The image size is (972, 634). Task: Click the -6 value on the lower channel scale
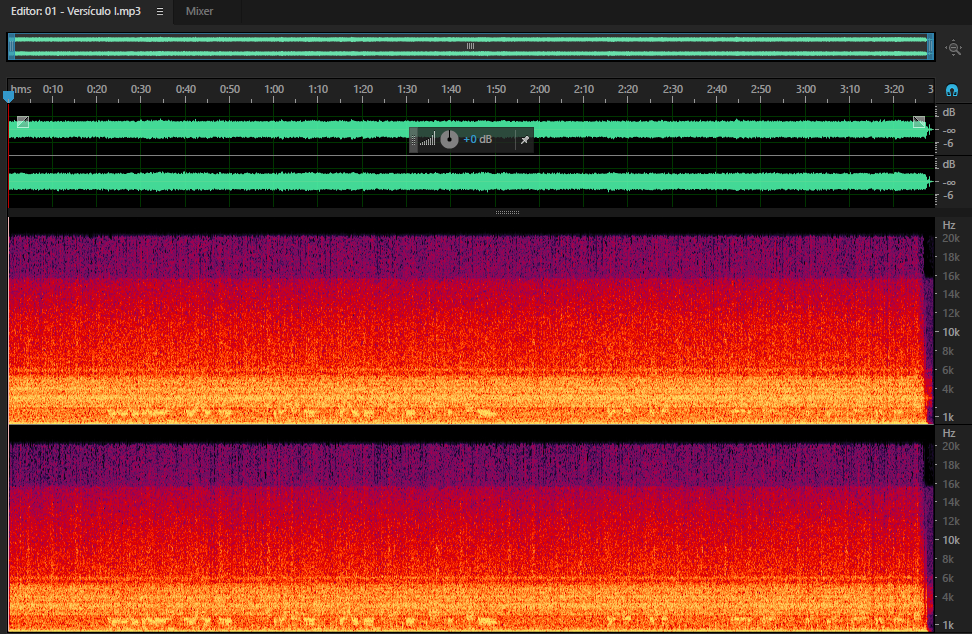(948, 195)
